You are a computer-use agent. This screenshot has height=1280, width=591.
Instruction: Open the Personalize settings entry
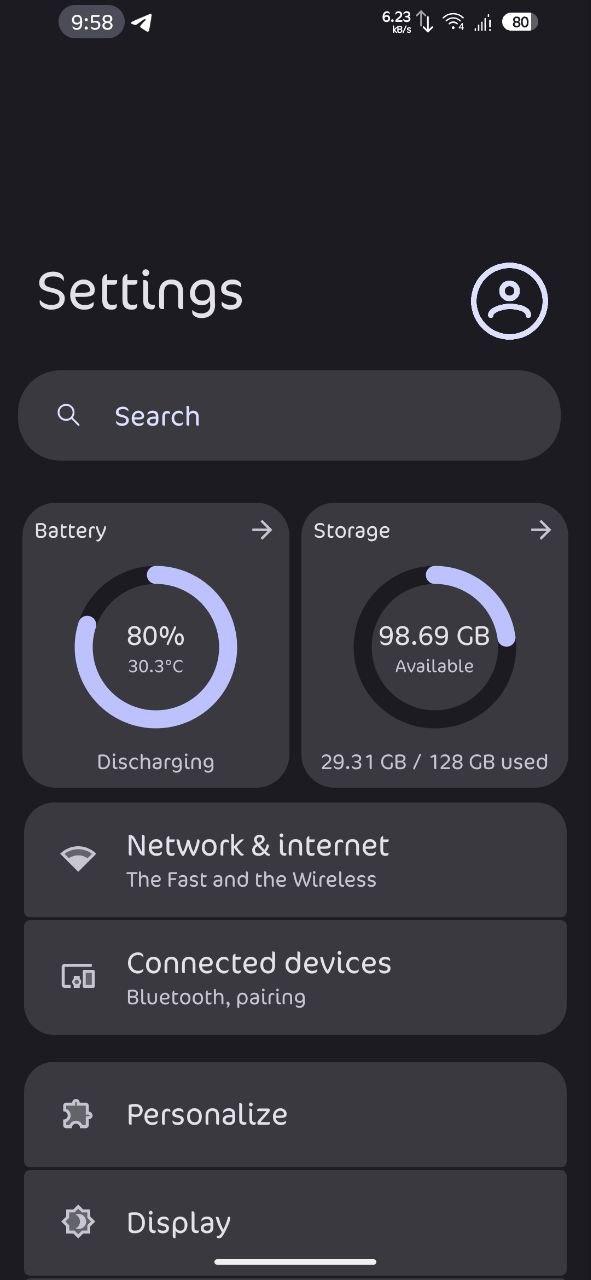pos(295,1114)
